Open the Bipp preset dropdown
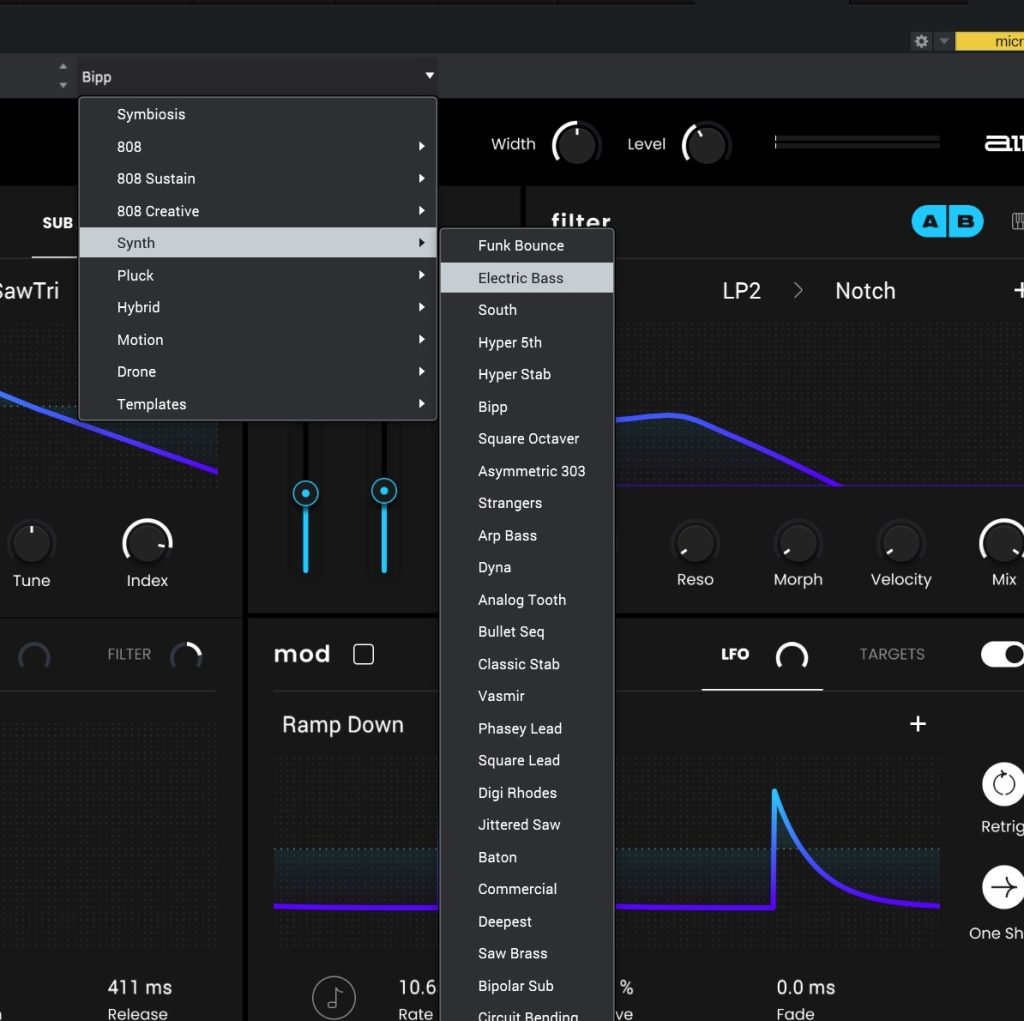1024x1021 pixels. [x=257, y=77]
